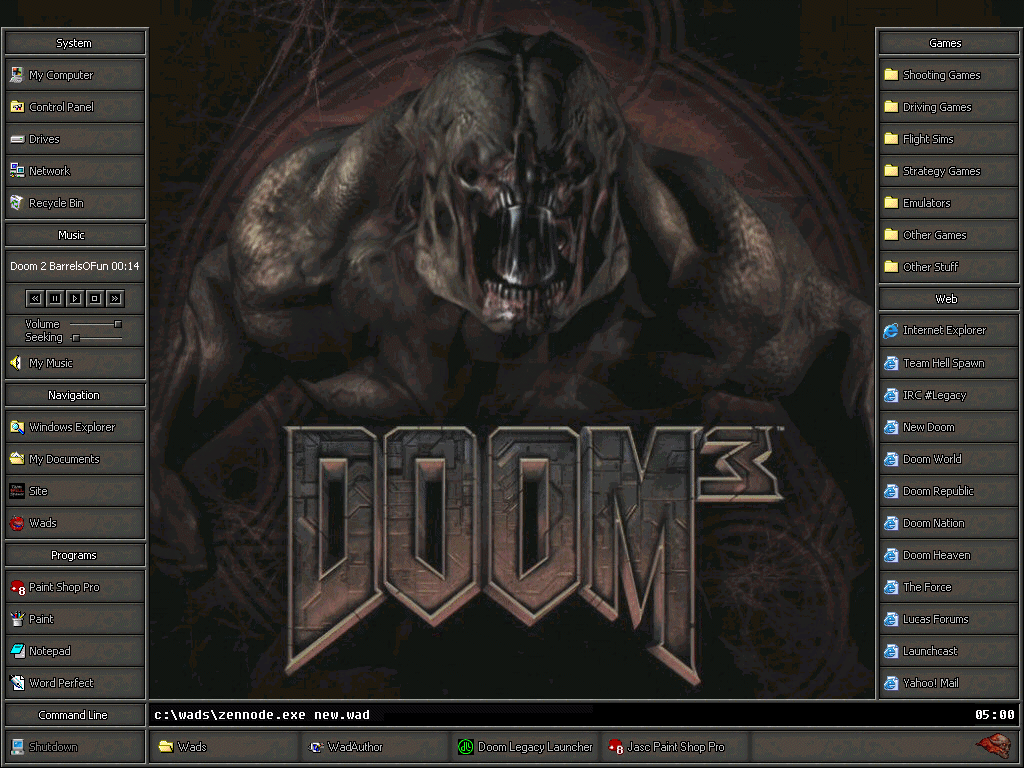The width and height of the screenshot is (1024, 768).
Task: Stop the music playback
Action: pos(95,298)
